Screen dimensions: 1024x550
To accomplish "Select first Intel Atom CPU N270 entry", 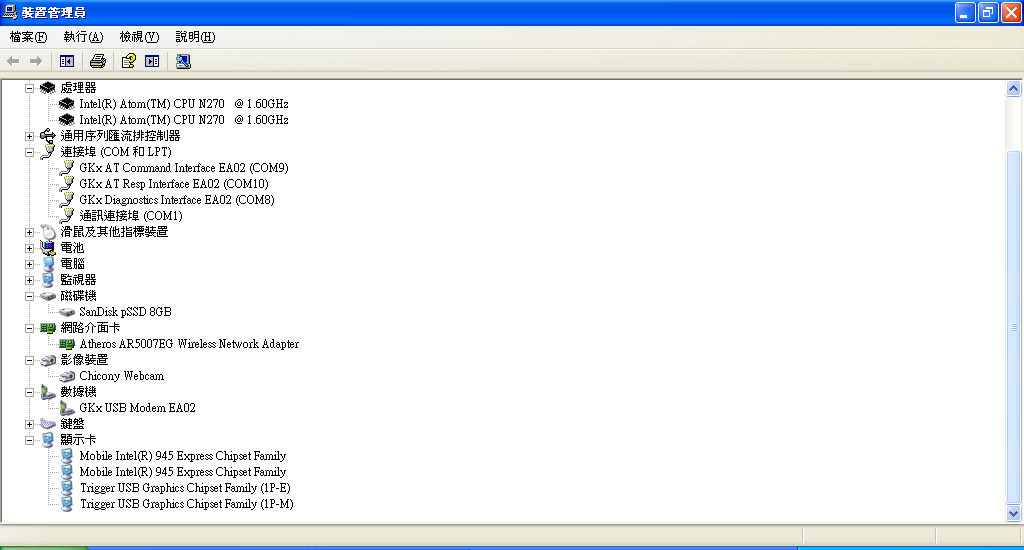I will pyautogui.click(x=184, y=104).
